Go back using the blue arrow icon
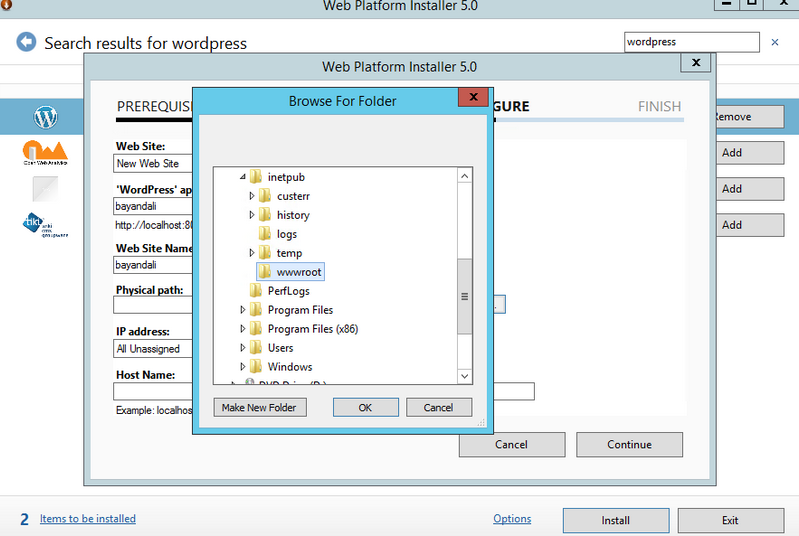The width and height of the screenshot is (799, 536). pyautogui.click(x=26, y=42)
